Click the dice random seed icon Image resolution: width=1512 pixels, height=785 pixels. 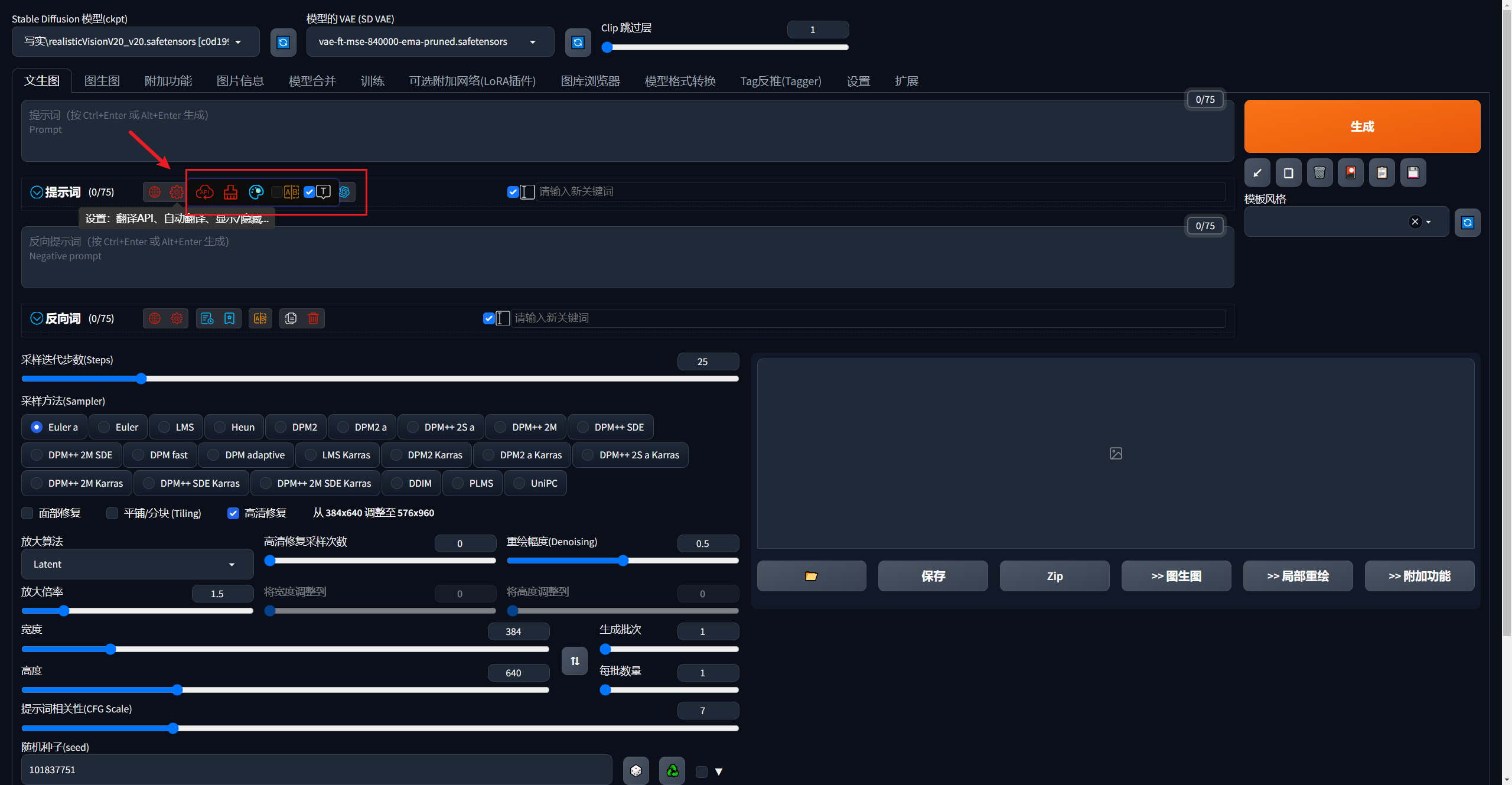pos(636,770)
